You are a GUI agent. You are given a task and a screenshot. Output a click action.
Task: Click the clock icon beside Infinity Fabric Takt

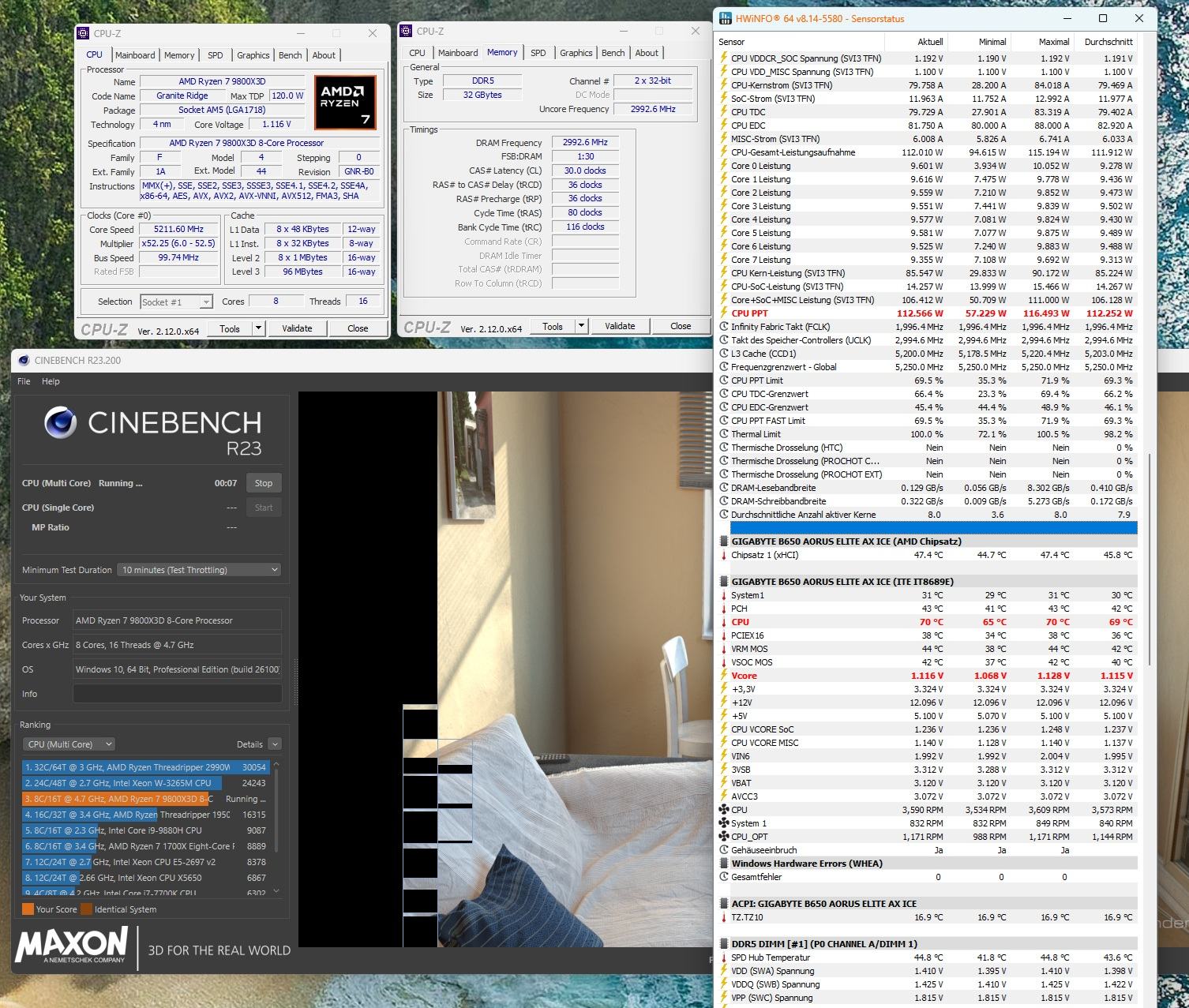coord(724,327)
